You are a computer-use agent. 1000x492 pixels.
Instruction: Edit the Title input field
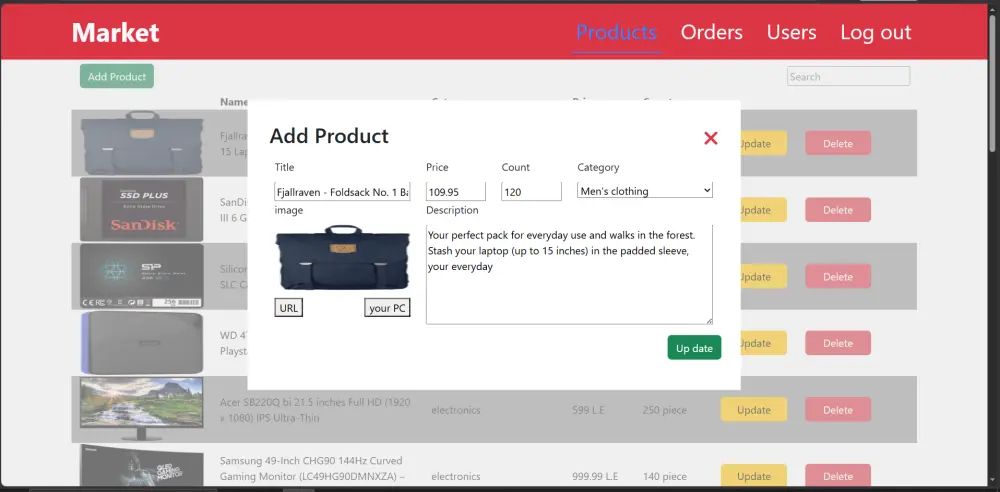[342, 191]
